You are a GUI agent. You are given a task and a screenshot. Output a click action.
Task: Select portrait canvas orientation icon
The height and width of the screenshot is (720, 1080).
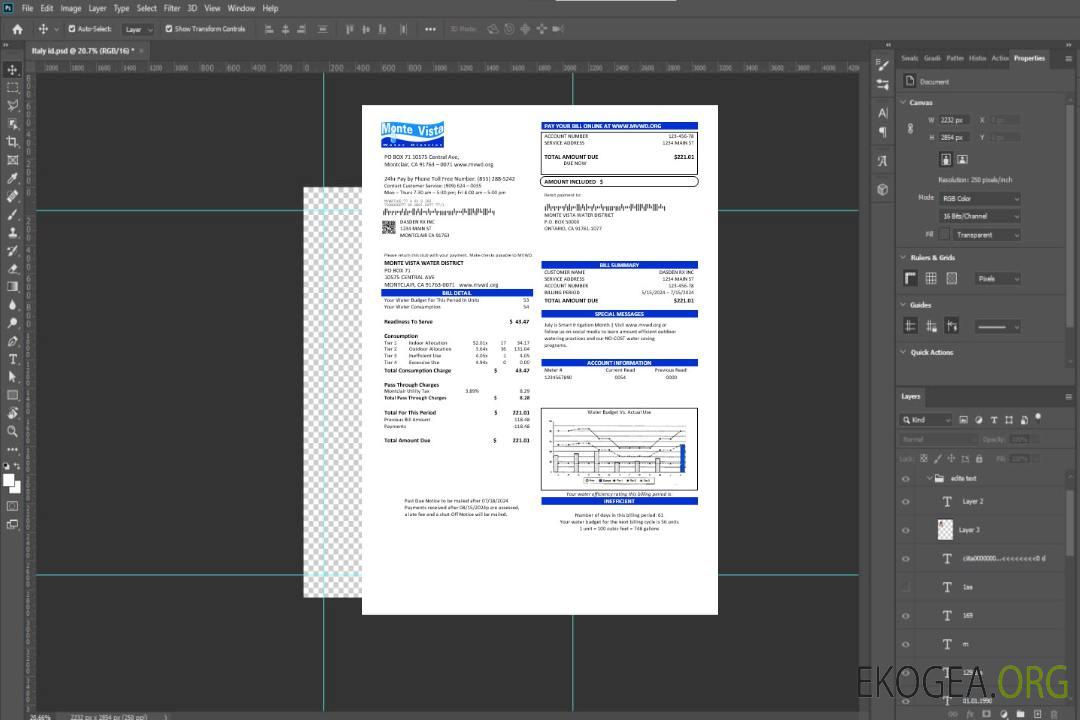click(x=946, y=160)
